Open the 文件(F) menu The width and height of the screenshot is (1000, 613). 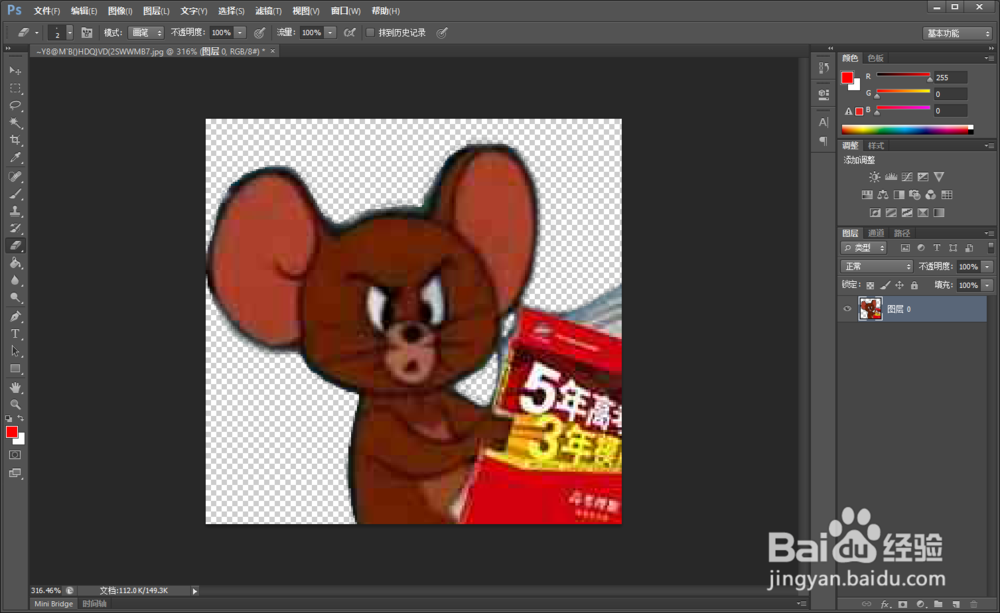point(47,11)
